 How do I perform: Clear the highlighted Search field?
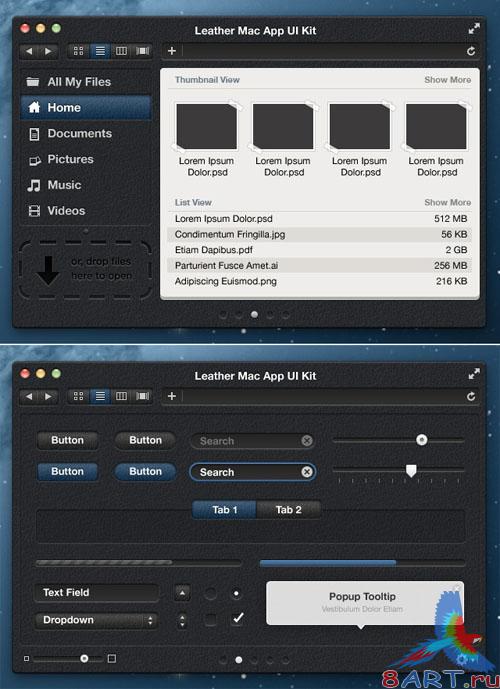[x=307, y=472]
